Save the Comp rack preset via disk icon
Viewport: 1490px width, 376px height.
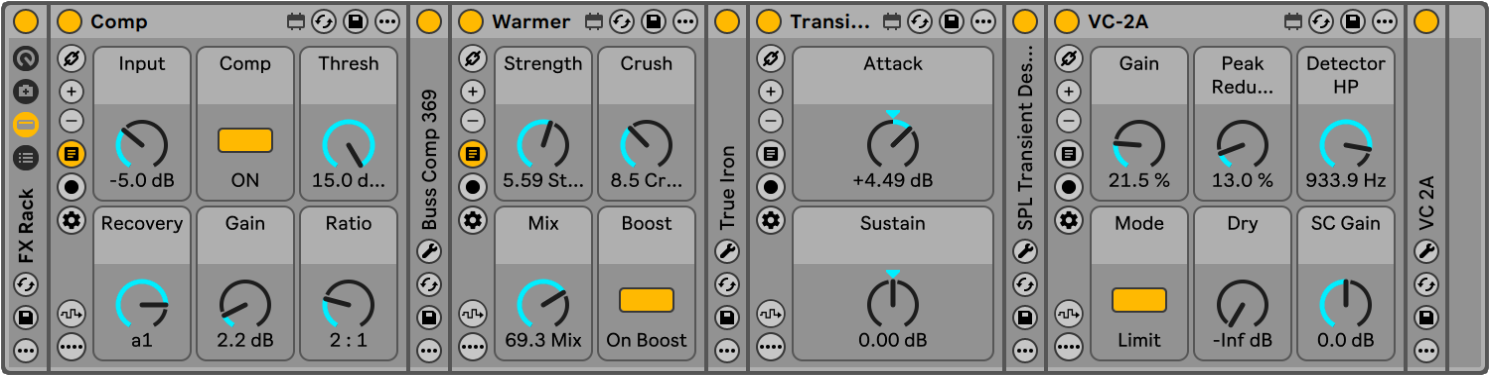pyautogui.click(x=355, y=21)
